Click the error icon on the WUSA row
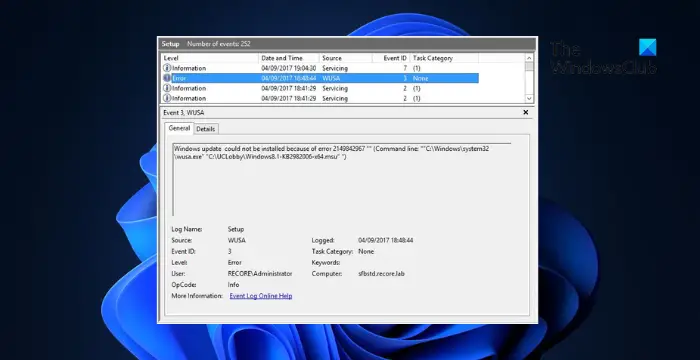This screenshot has height=360, width=700. click(167, 78)
